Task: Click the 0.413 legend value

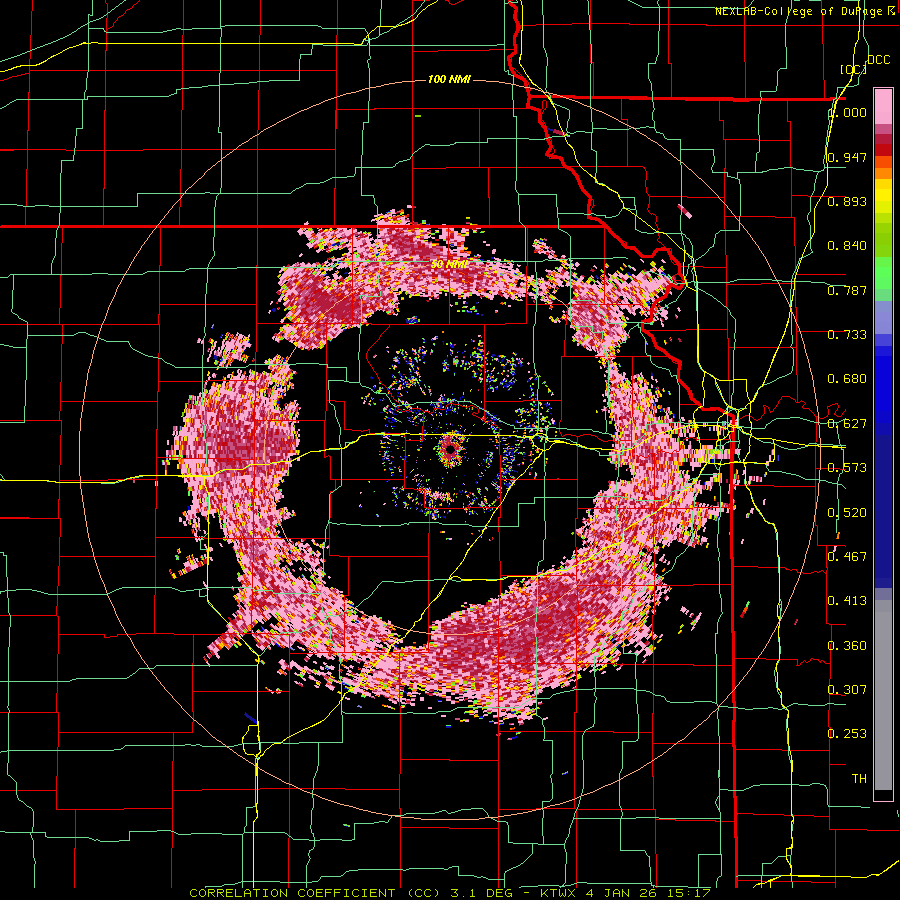Action: pyautogui.click(x=847, y=601)
